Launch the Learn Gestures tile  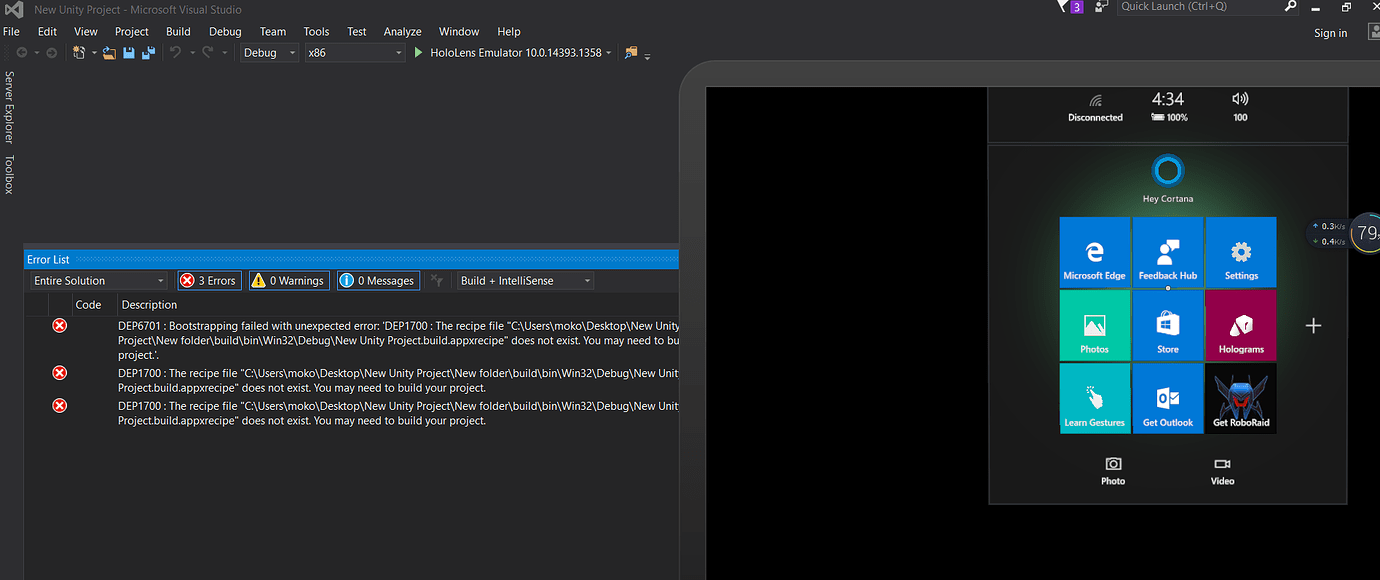(1094, 397)
